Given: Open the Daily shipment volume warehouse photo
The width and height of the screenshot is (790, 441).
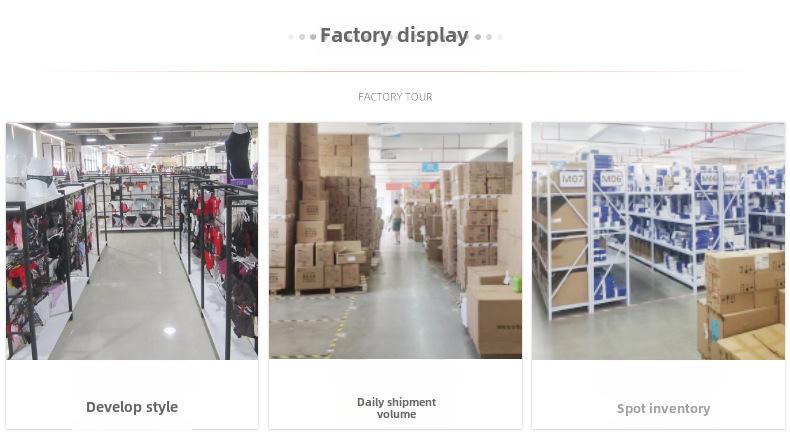Looking at the screenshot, I should (x=396, y=241).
